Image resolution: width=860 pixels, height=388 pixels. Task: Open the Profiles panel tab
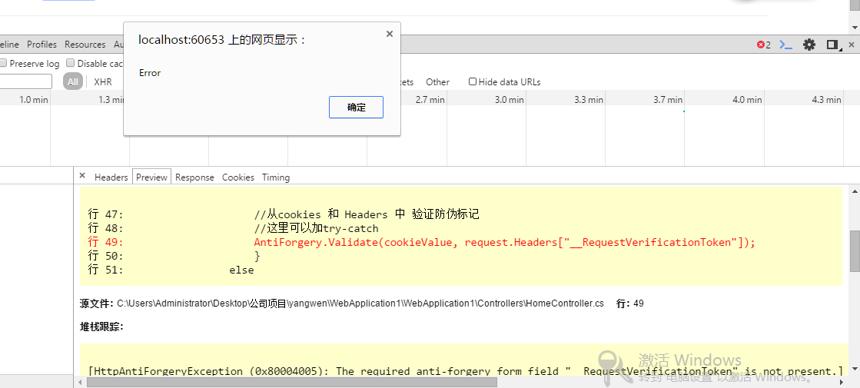pyautogui.click(x=42, y=44)
